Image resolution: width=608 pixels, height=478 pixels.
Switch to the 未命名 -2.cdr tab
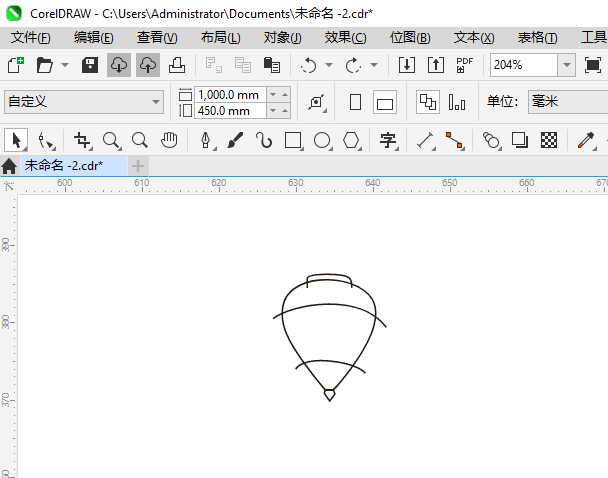(73, 166)
